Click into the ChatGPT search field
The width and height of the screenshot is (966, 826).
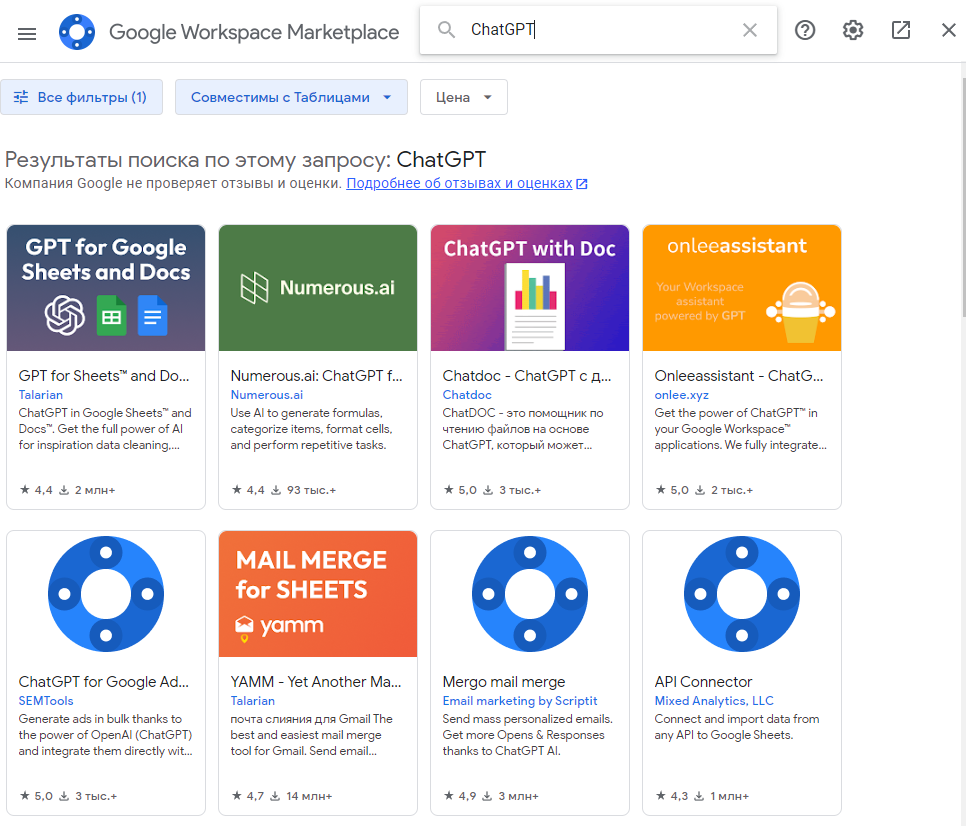(600, 30)
